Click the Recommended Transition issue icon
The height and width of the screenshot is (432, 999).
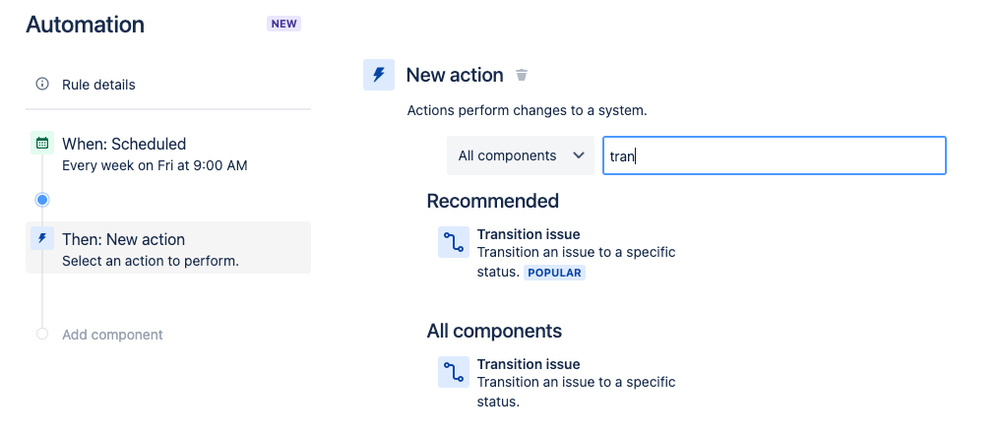click(454, 242)
